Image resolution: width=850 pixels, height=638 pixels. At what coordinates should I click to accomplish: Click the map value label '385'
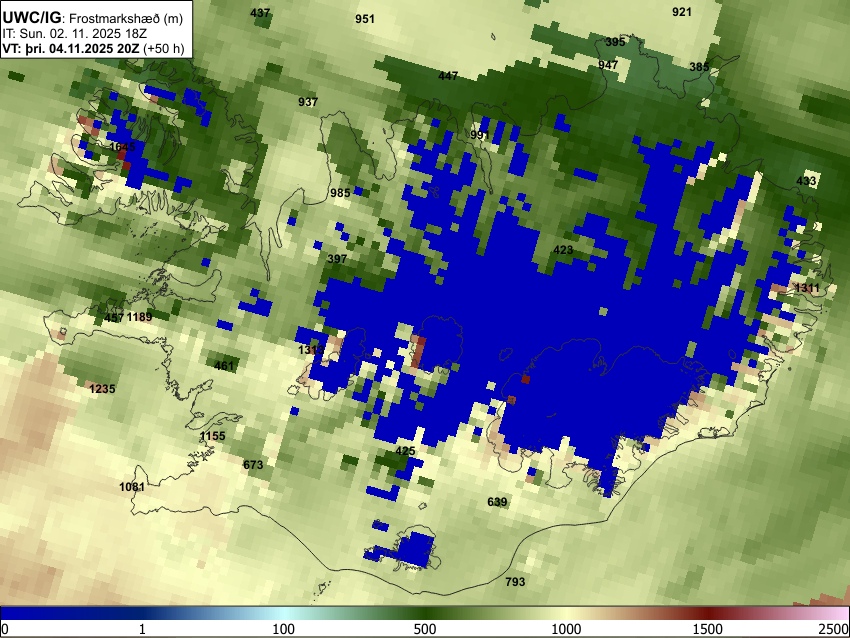699,67
